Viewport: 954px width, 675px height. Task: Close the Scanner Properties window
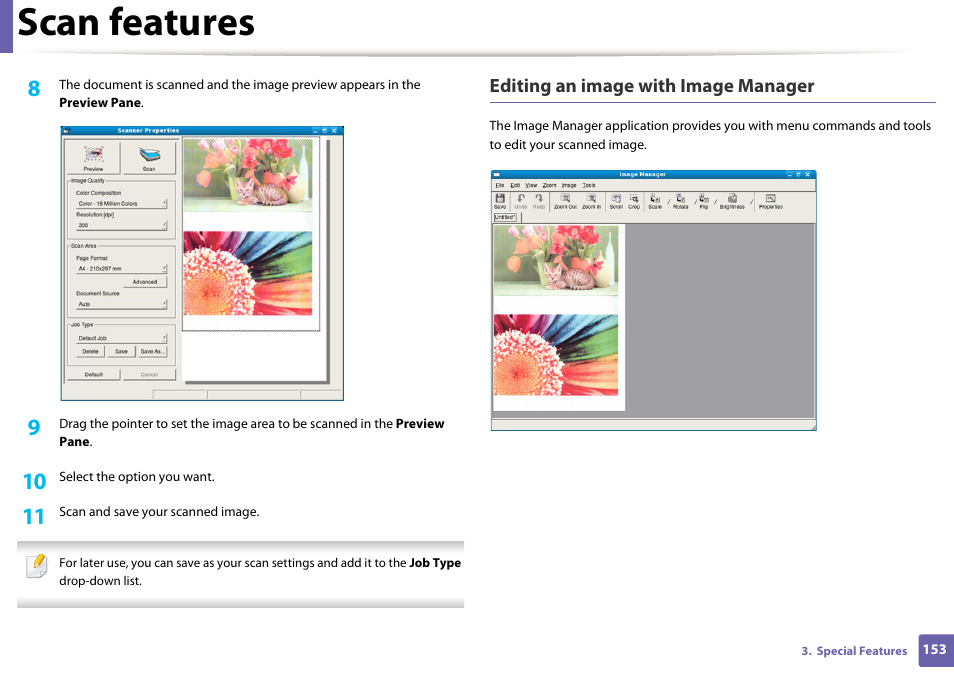[x=335, y=130]
